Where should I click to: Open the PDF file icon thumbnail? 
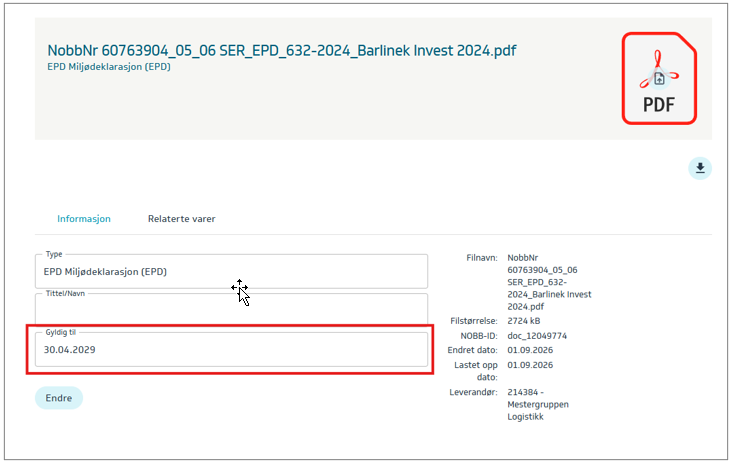(x=659, y=79)
